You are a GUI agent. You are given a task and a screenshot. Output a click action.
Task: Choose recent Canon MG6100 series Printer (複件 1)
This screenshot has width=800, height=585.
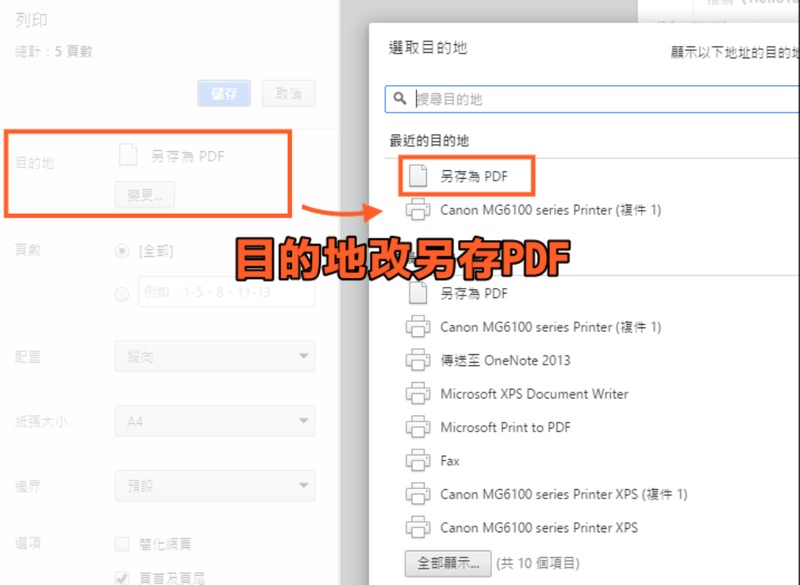pyautogui.click(x=551, y=210)
